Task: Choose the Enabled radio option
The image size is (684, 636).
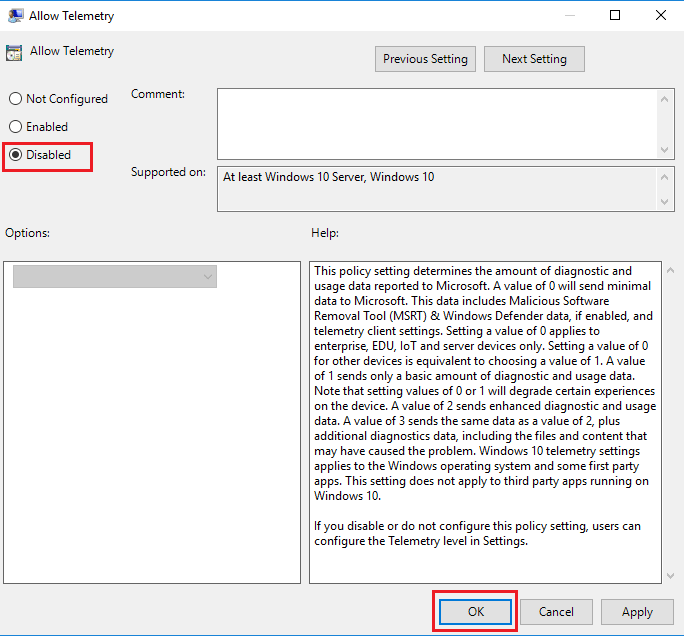Action: pos(15,127)
